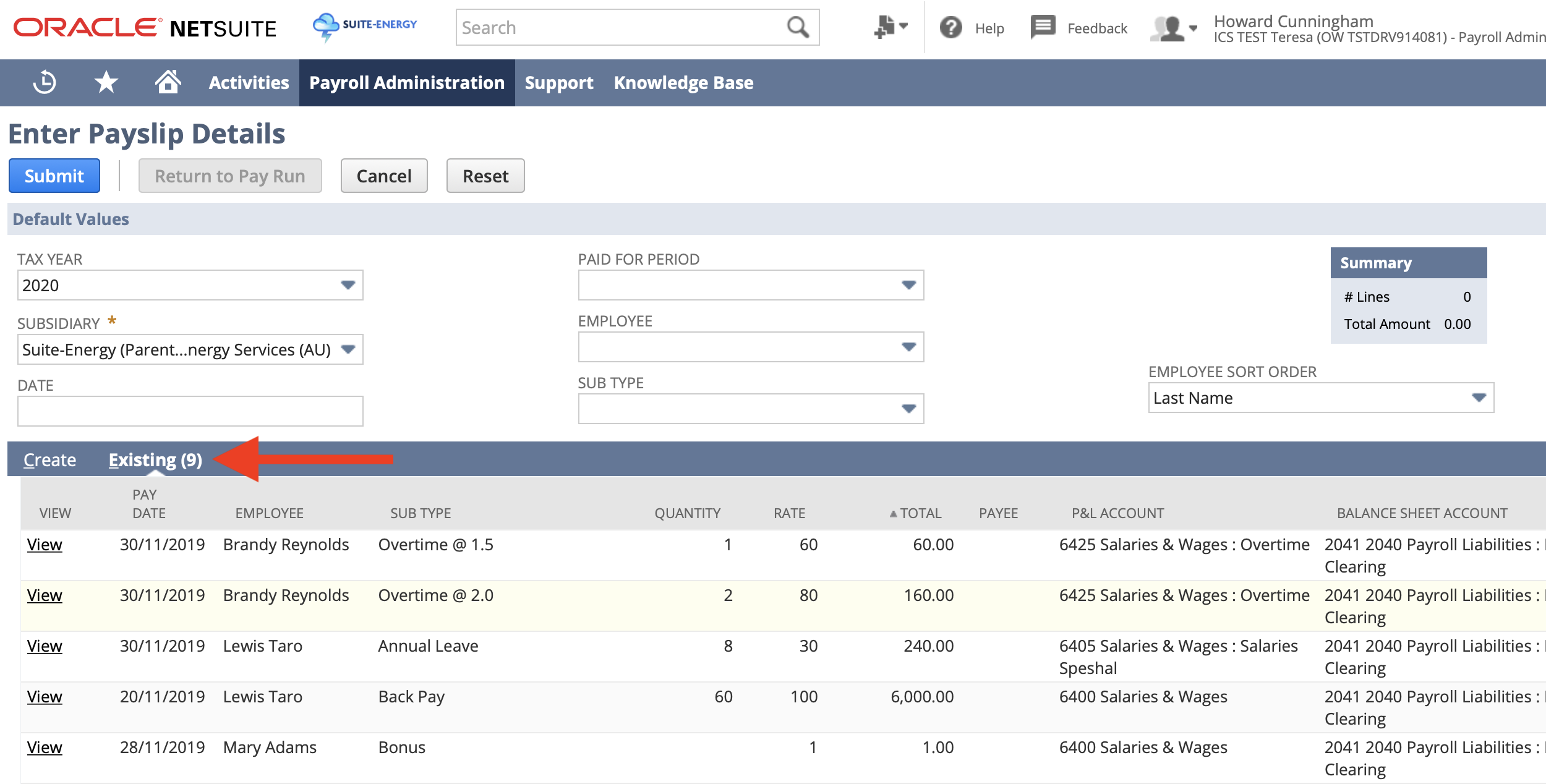Open the Tax Year dropdown
The height and width of the screenshot is (784, 1546).
pos(348,286)
